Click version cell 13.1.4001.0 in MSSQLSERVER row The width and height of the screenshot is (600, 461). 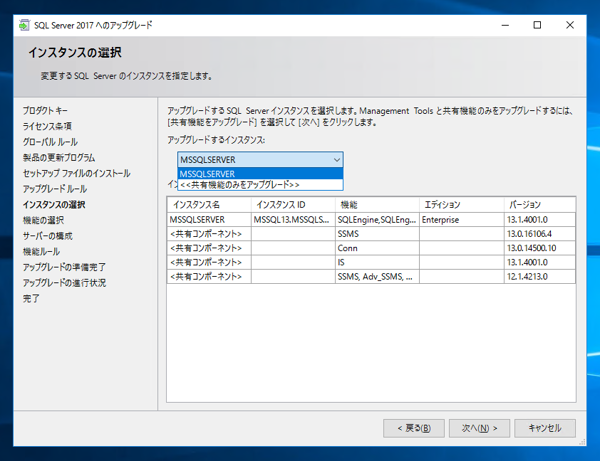point(540,220)
